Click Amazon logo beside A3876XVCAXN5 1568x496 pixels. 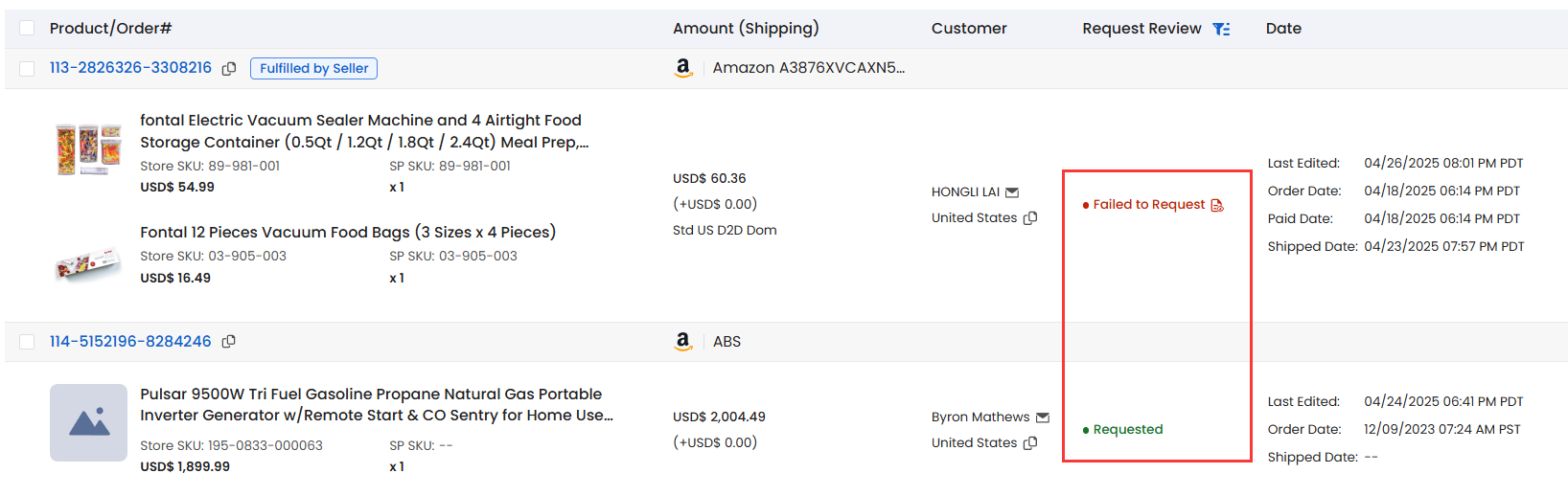tap(683, 68)
